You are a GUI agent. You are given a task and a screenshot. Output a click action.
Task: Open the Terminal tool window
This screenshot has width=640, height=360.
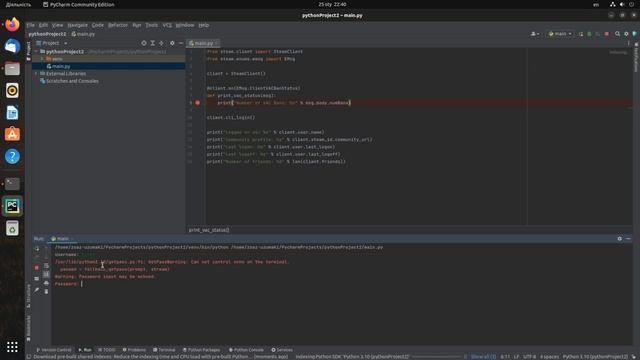pos(164,350)
